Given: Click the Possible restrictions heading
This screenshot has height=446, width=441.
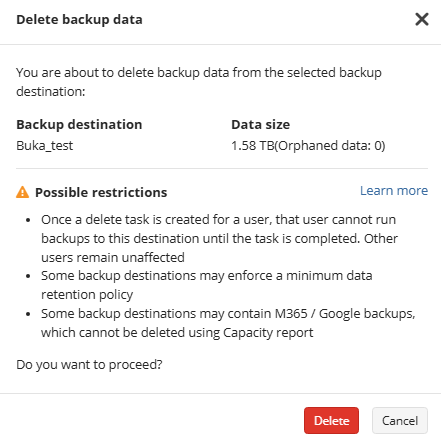Looking at the screenshot, I should point(101,193).
